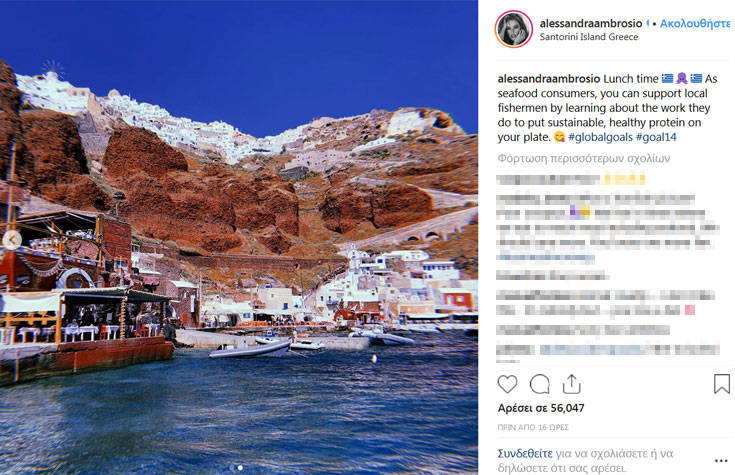The image size is (735, 475).
Task: Click the Santorini harbor photo
Action: click(x=239, y=237)
